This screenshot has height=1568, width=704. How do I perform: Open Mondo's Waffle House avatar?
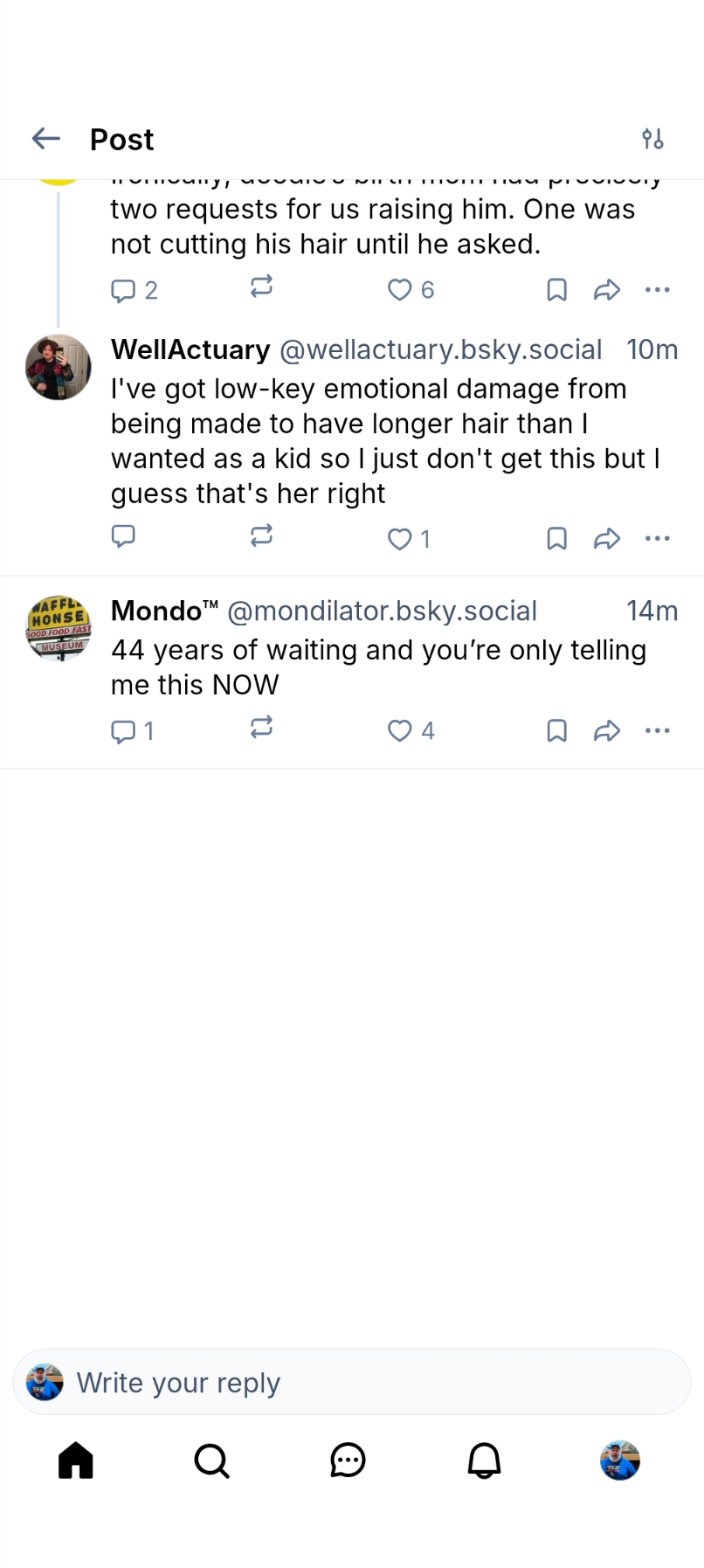click(59, 628)
